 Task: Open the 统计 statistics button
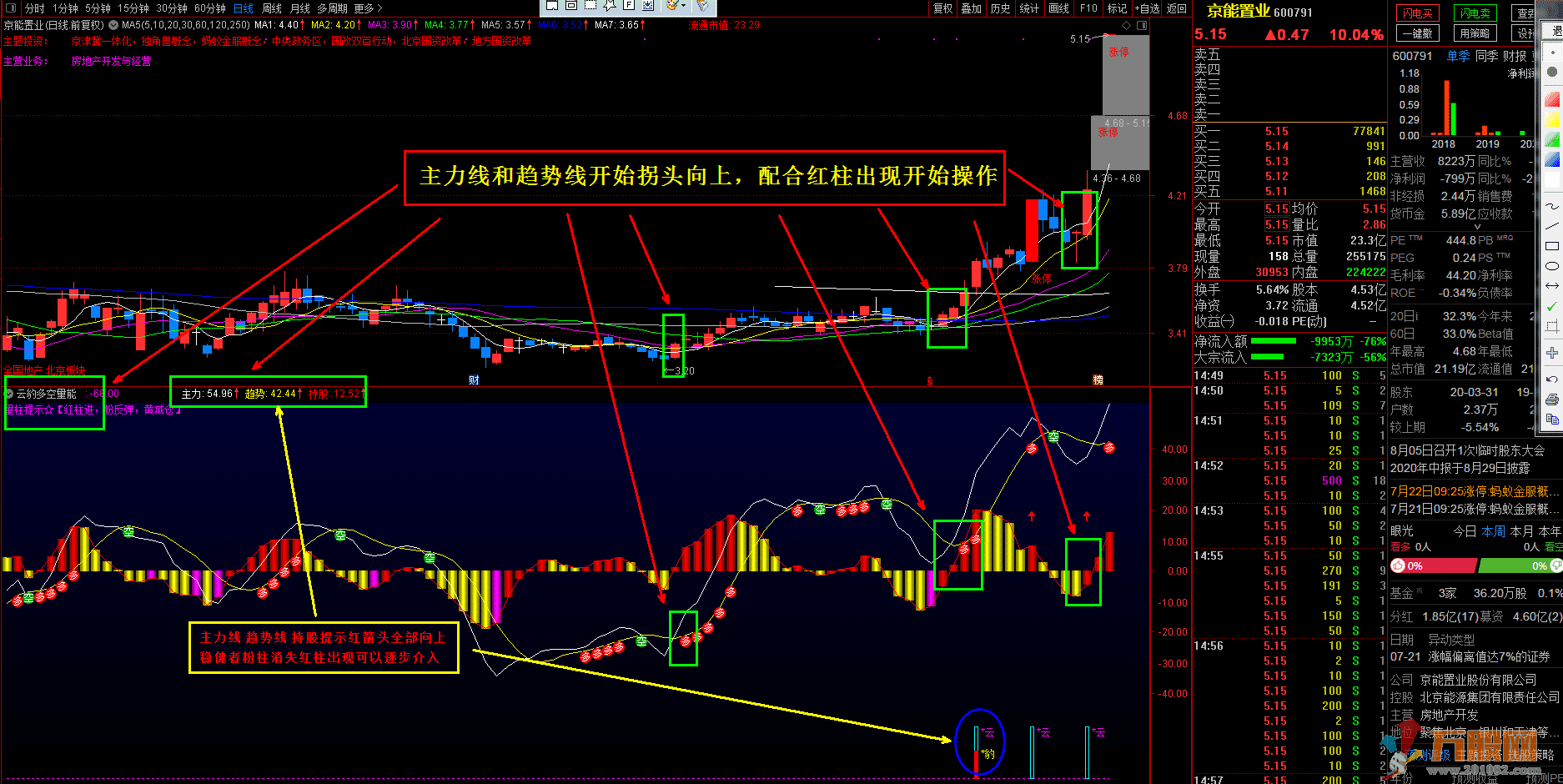pos(1030,8)
